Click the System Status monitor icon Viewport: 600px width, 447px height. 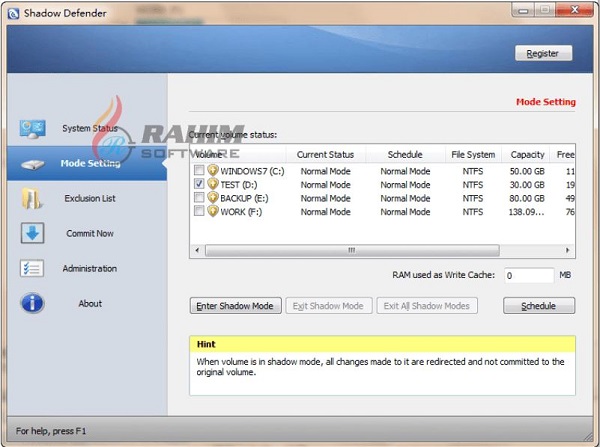coord(33,129)
